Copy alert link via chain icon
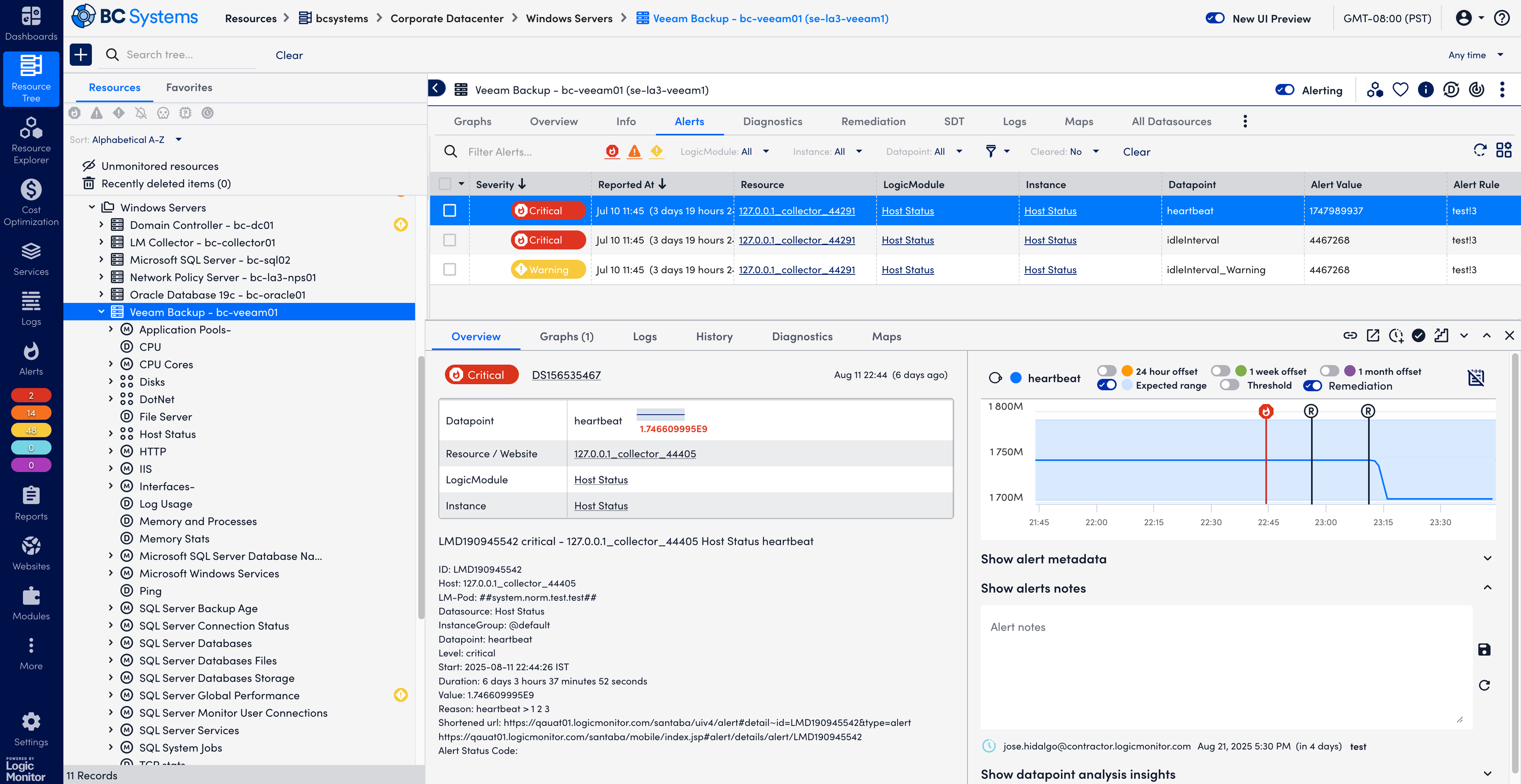The image size is (1521, 784). [x=1350, y=336]
